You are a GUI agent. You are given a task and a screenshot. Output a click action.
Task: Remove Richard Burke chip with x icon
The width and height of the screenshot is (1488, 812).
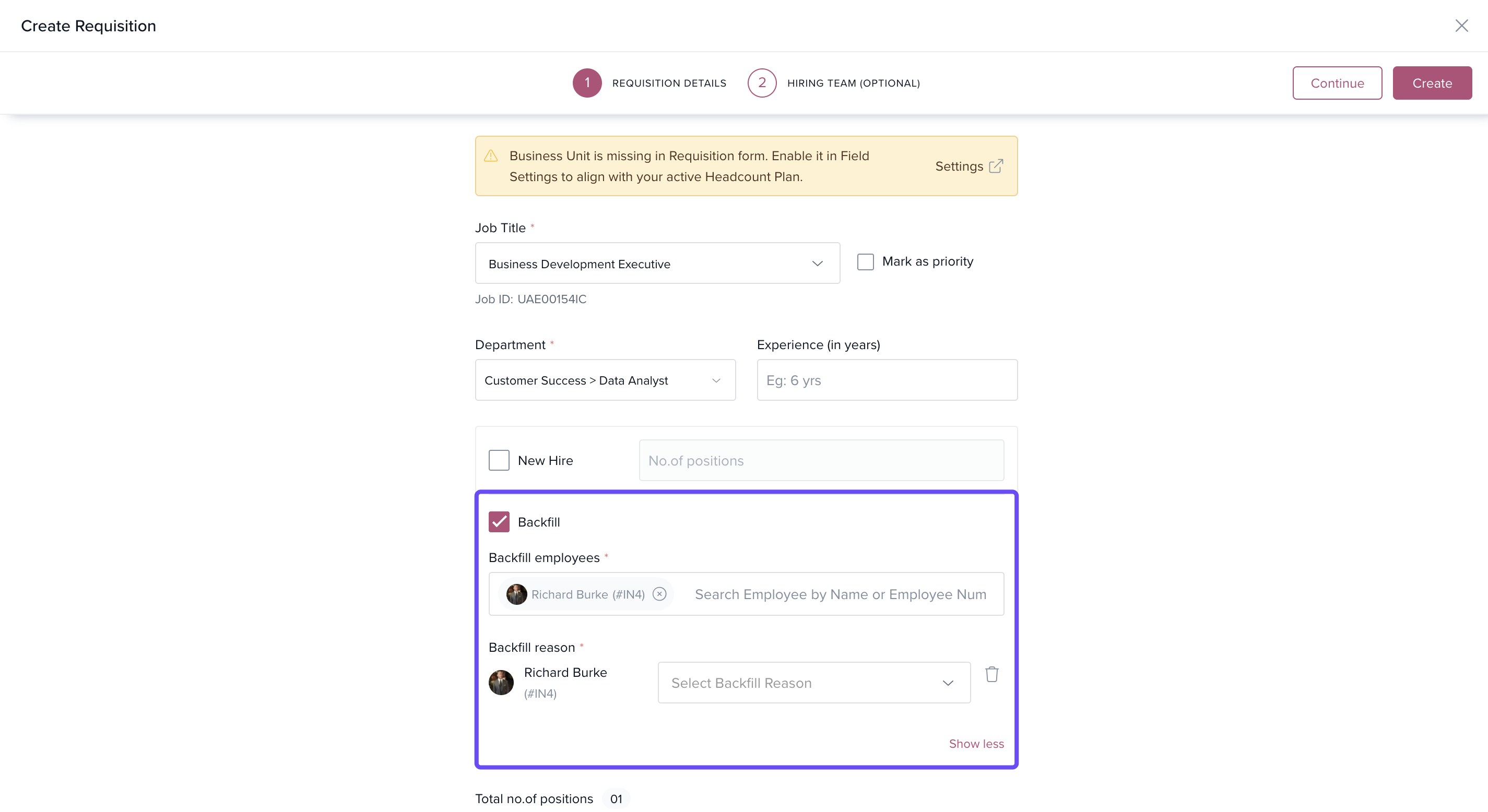coord(659,594)
